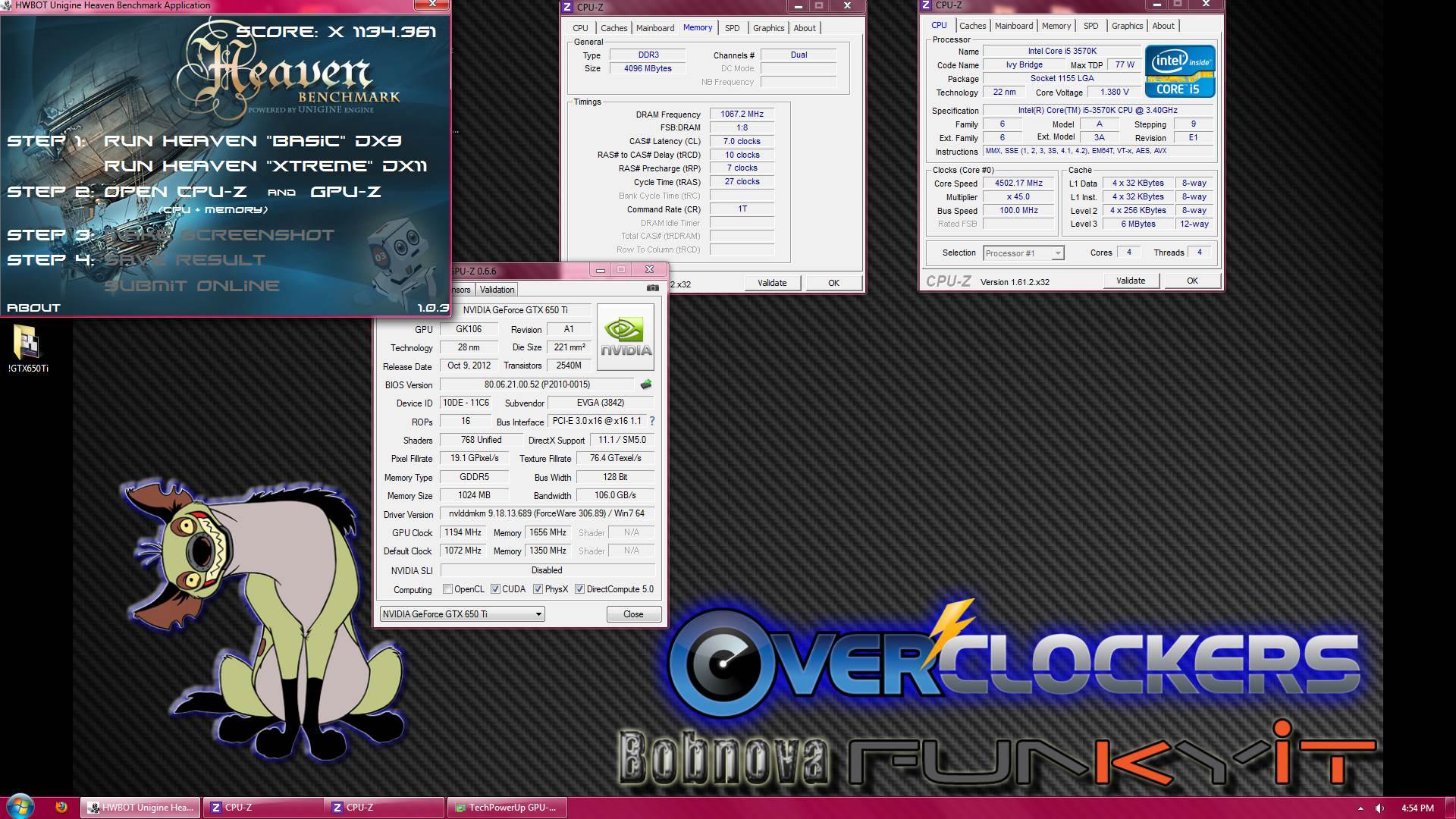Open the !GTX650Ti desktop folder

click(28, 349)
